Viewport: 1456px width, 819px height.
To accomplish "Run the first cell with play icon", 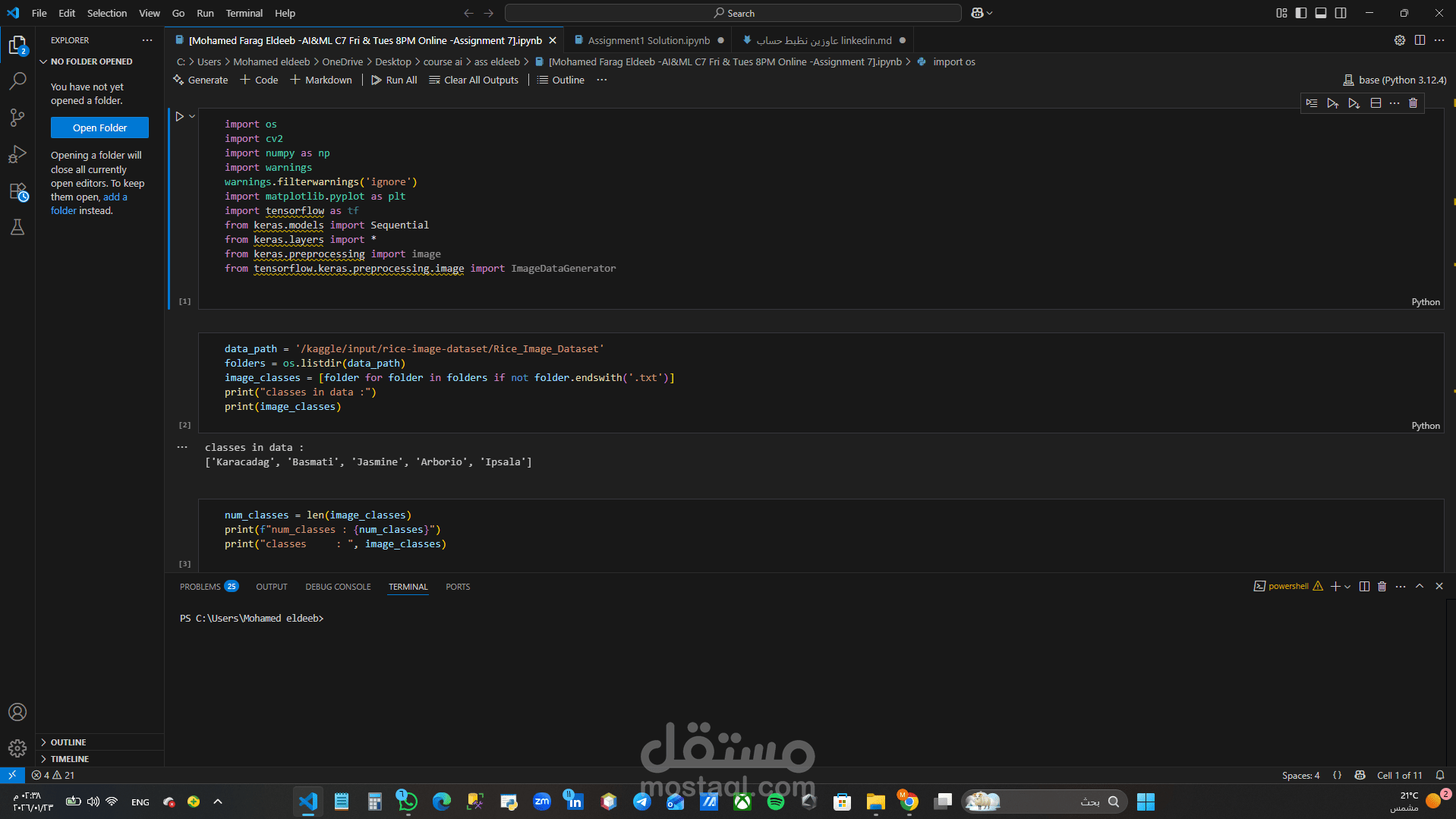I will point(179,116).
